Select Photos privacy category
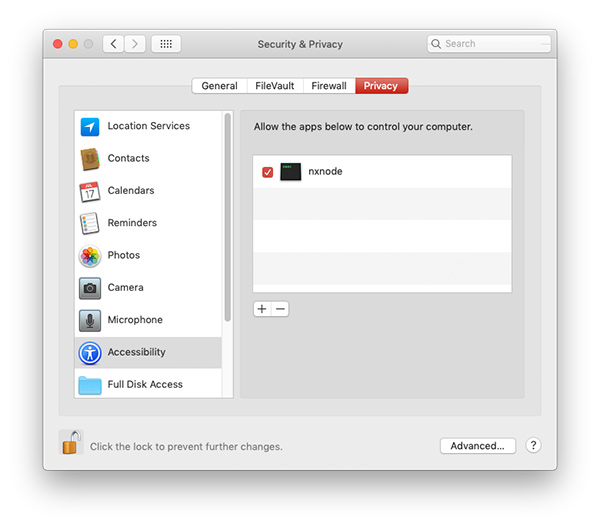600x519 pixels. click(x=123, y=255)
